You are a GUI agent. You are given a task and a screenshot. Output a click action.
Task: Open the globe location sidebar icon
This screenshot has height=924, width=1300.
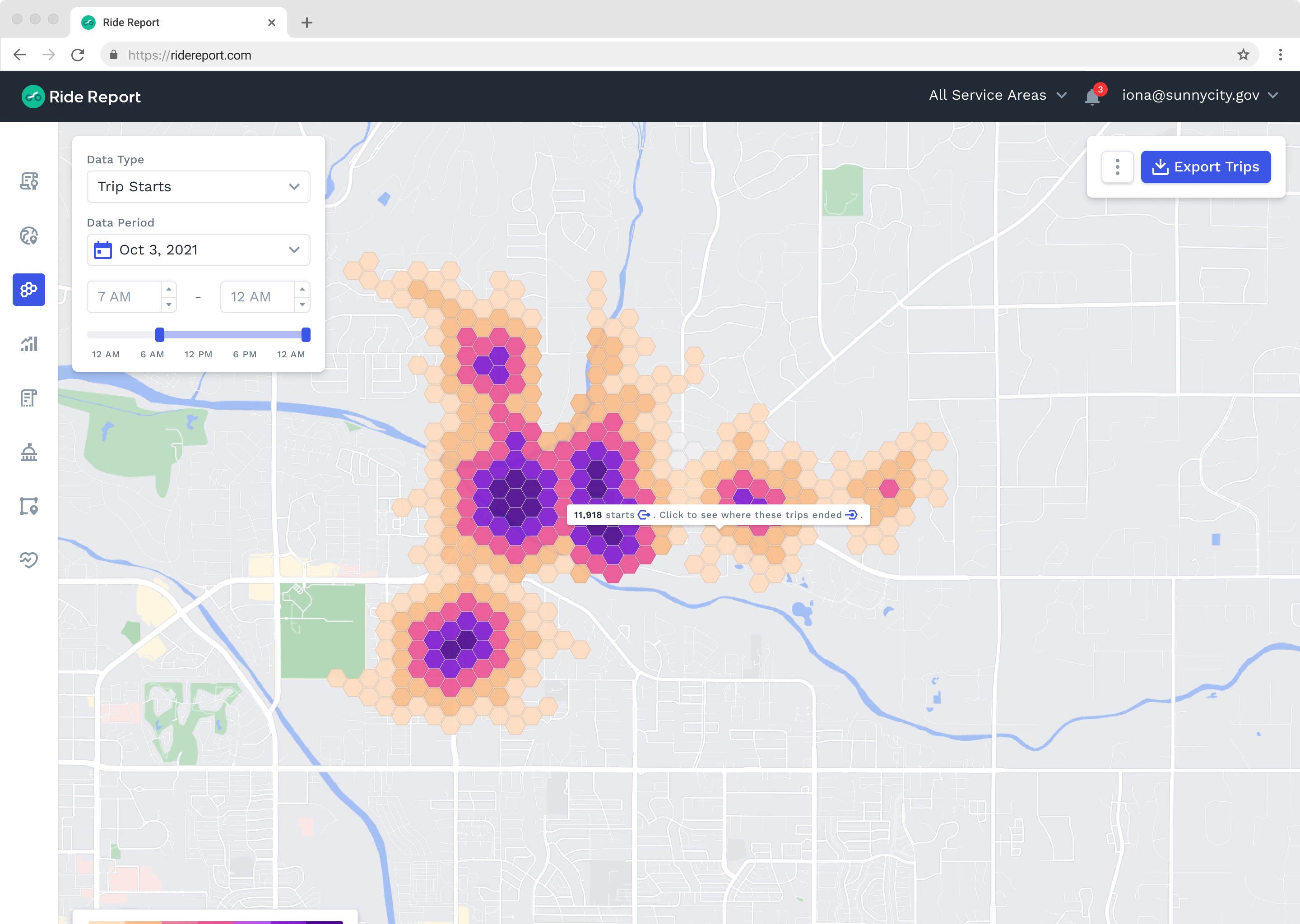(x=29, y=236)
